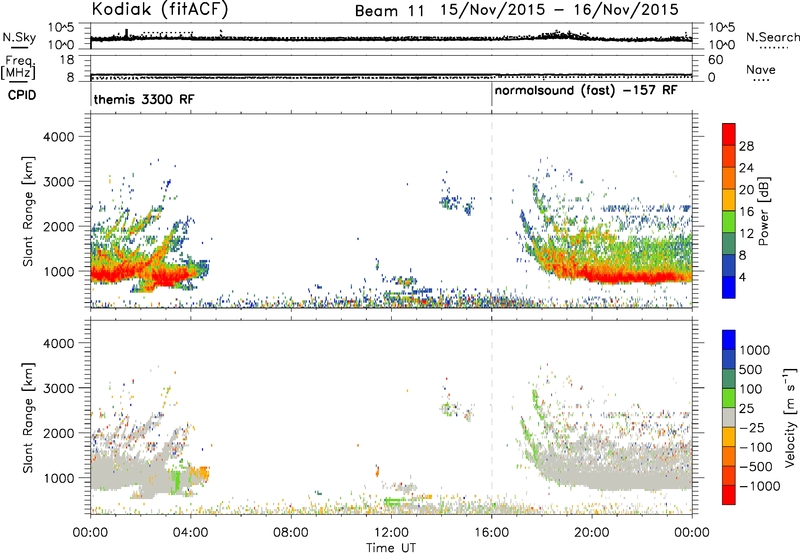The image size is (800, 554).
Task: Click the 'N.Sky' legend label
Action: [19, 37]
